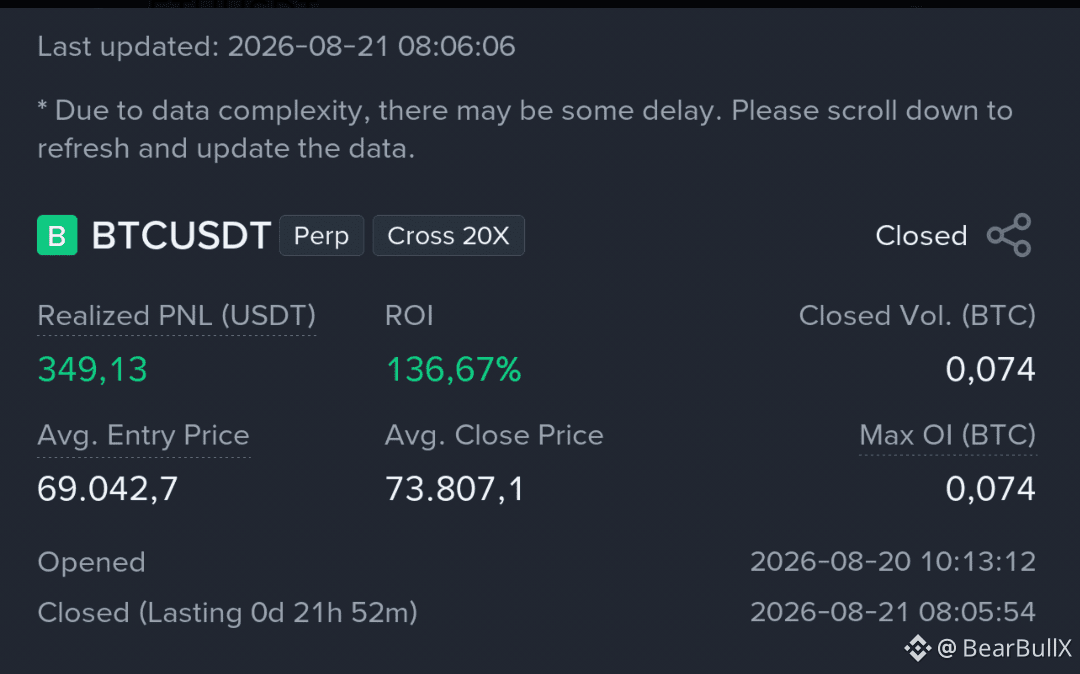This screenshot has width=1080, height=674.
Task: Click the Realized PNL (USDT) underlined label
Action: 176,316
